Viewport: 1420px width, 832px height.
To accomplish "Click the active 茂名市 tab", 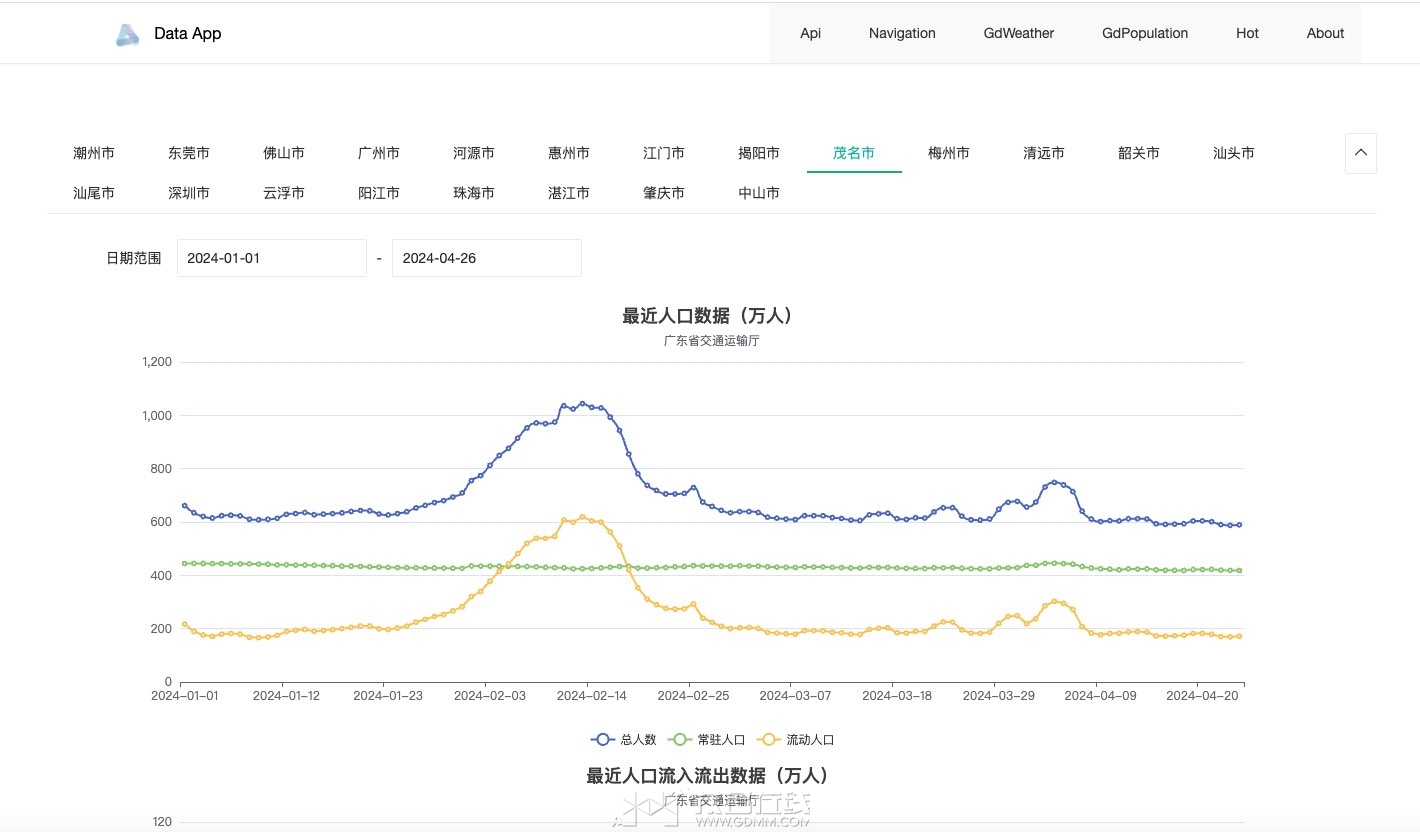I will pyautogui.click(x=854, y=153).
